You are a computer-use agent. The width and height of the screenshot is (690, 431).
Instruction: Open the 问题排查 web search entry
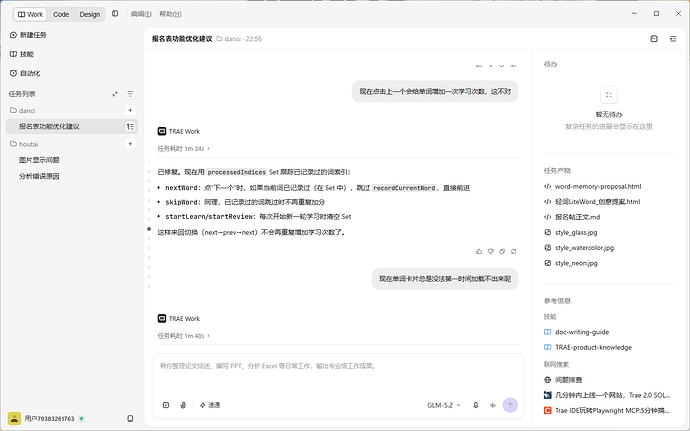563,379
